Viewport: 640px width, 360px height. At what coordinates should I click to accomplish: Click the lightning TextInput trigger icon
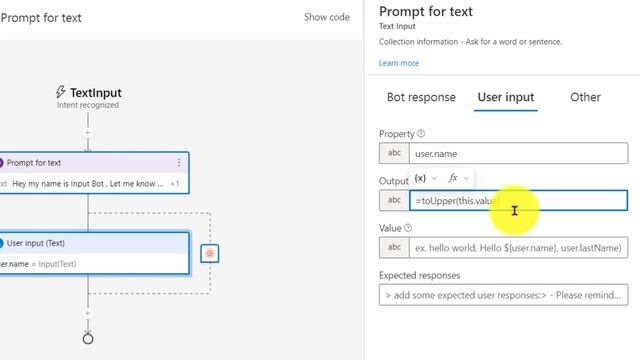click(x=60, y=92)
